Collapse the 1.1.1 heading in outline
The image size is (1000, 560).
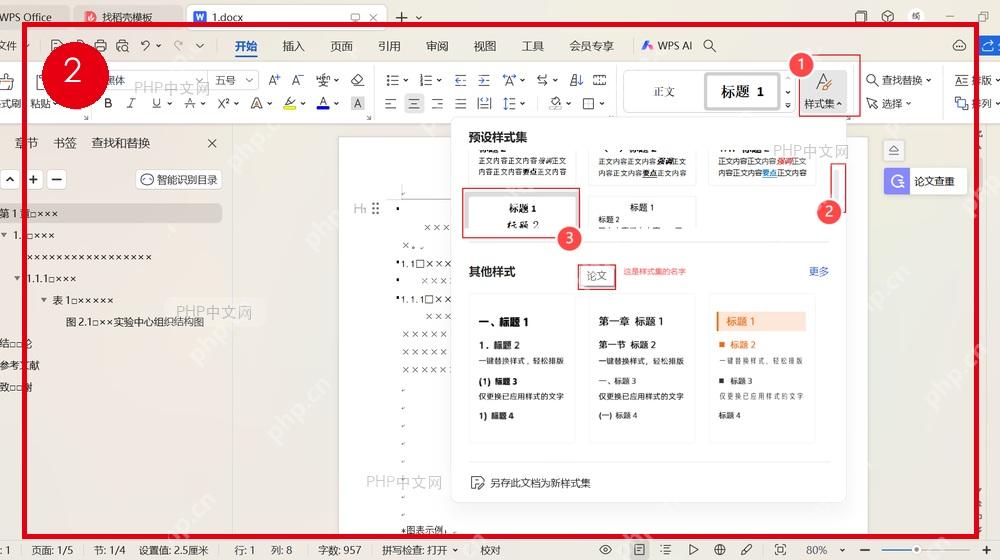[17, 278]
